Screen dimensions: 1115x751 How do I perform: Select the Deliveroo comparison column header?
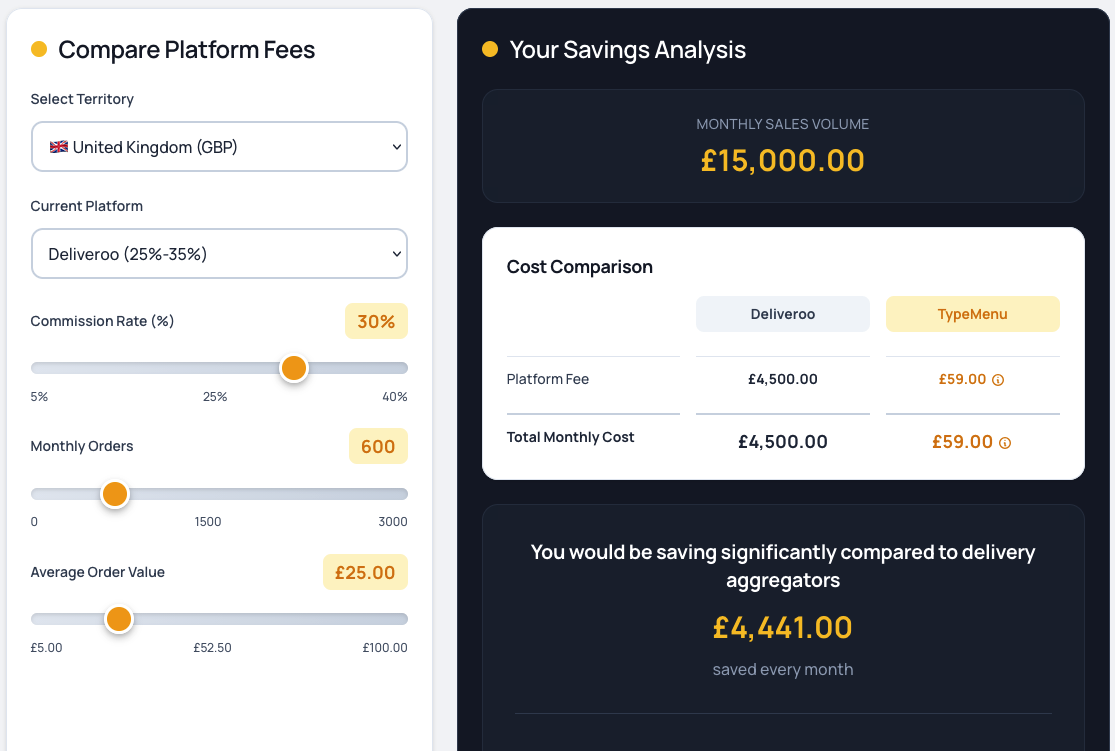coord(782,313)
